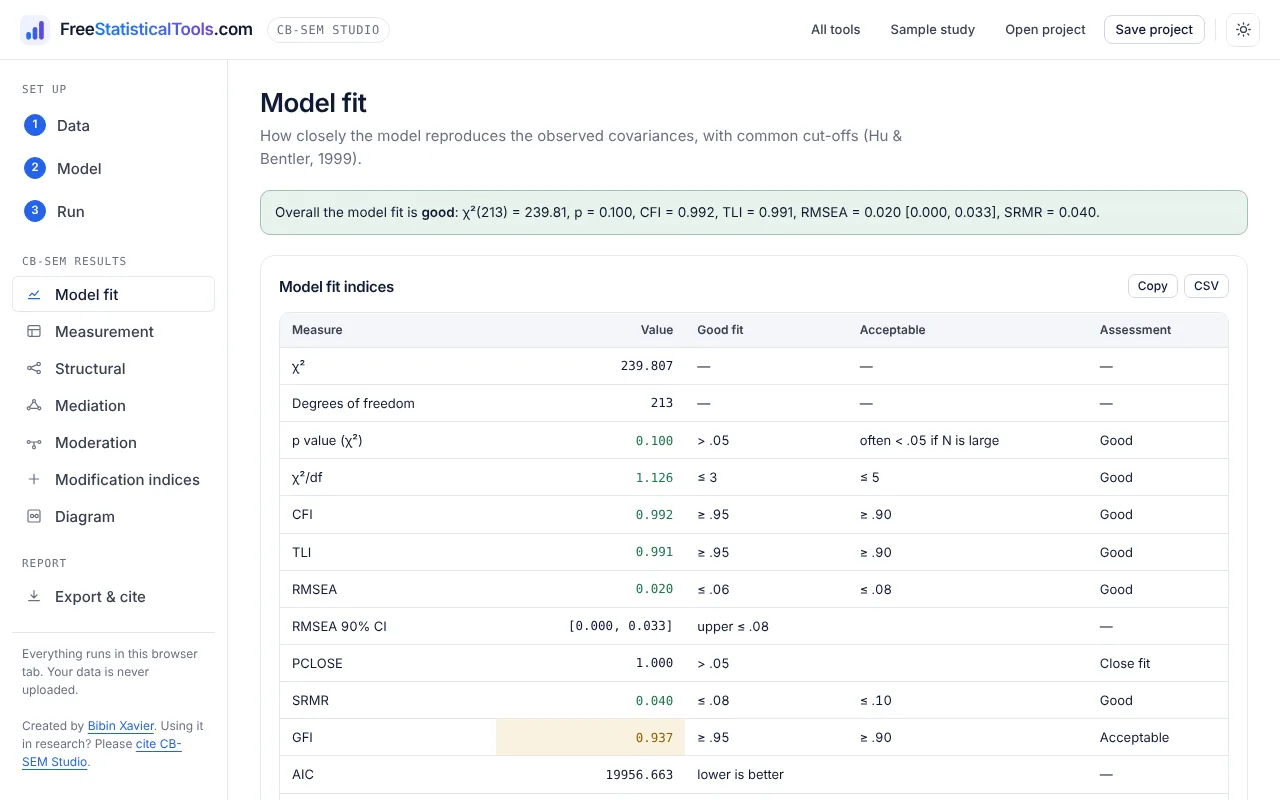This screenshot has width=1280, height=800.
Task: Choose Open project in top navigation
Action: point(1045,30)
